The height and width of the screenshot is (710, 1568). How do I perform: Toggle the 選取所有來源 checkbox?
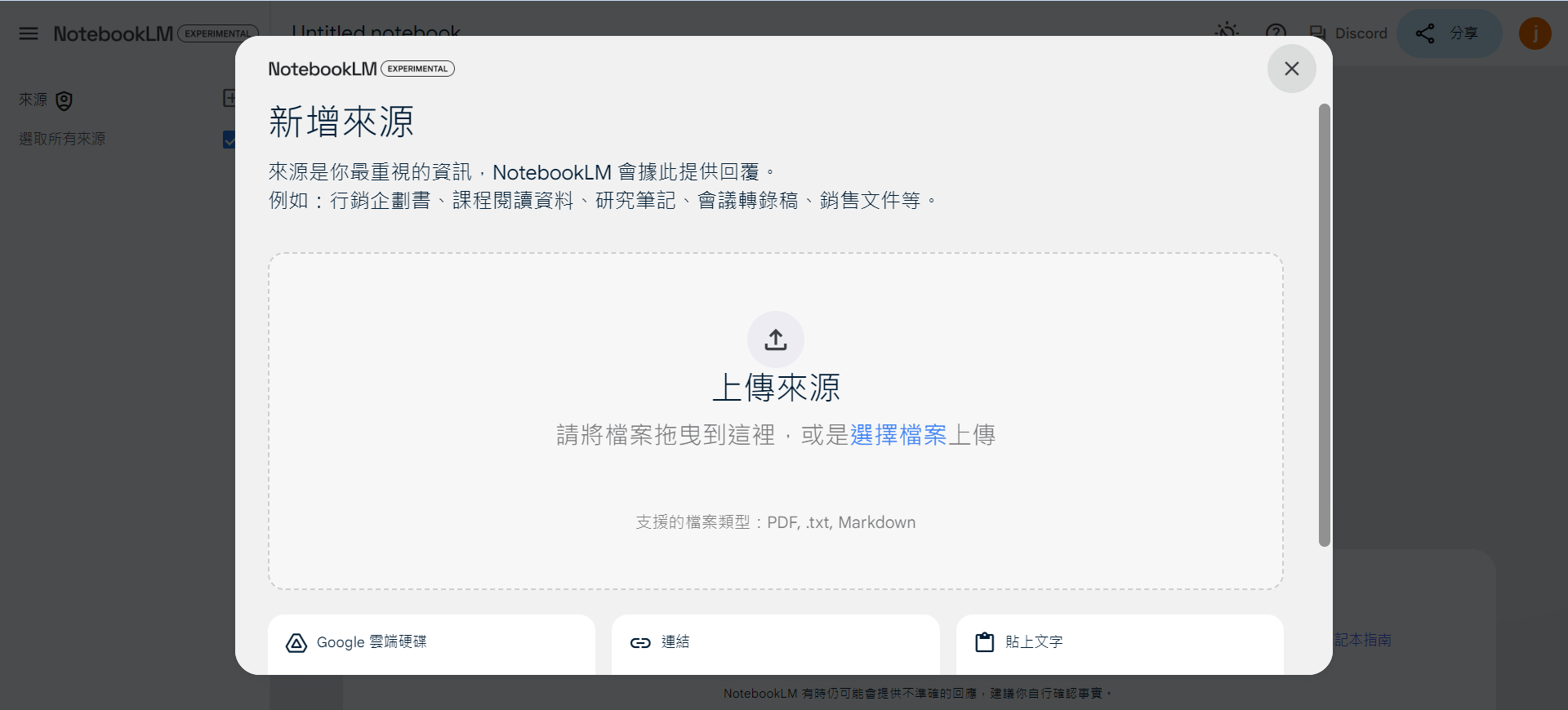pyautogui.click(x=229, y=140)
